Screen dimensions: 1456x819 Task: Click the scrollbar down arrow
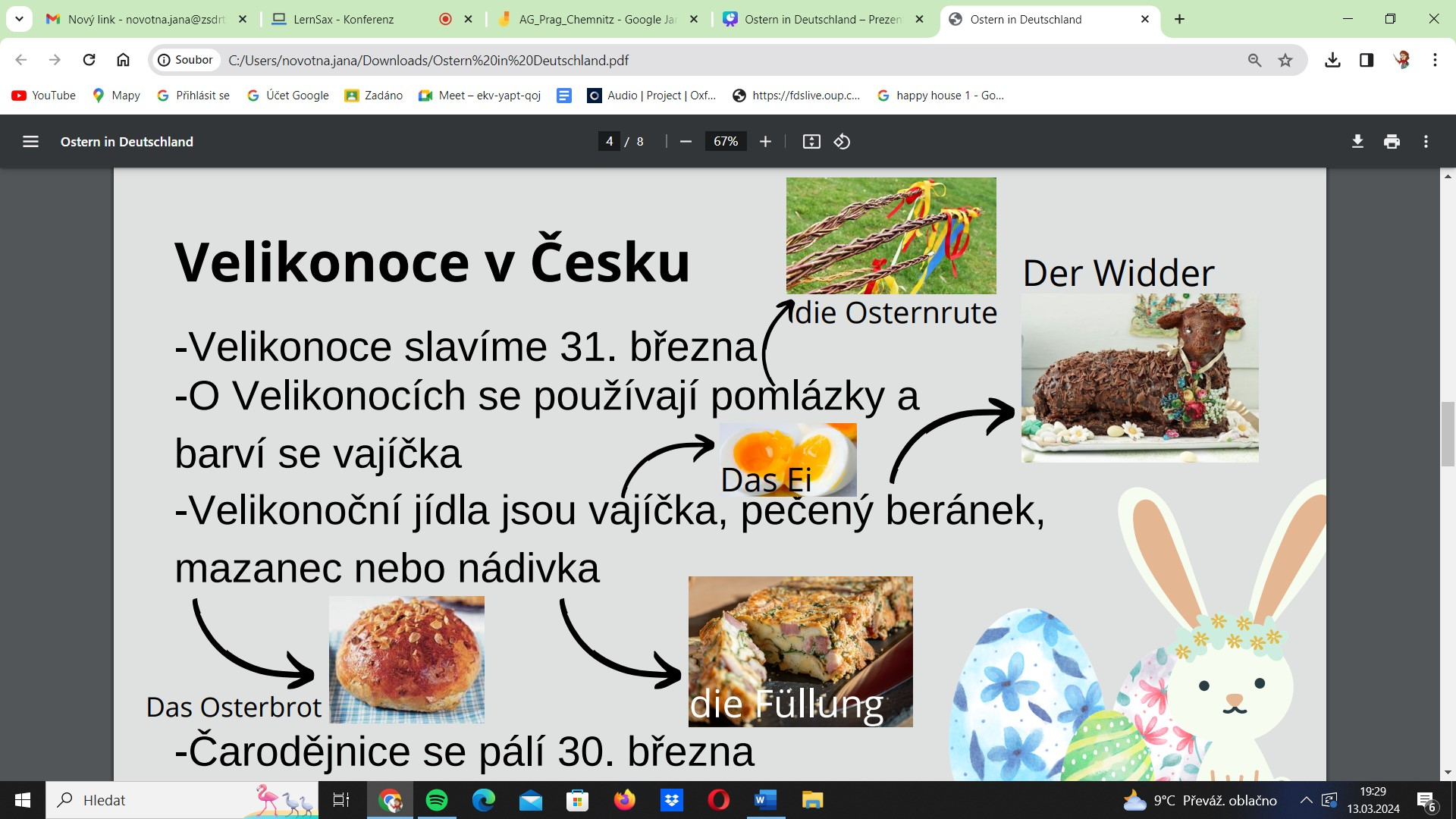click(x=1448, y=773)
